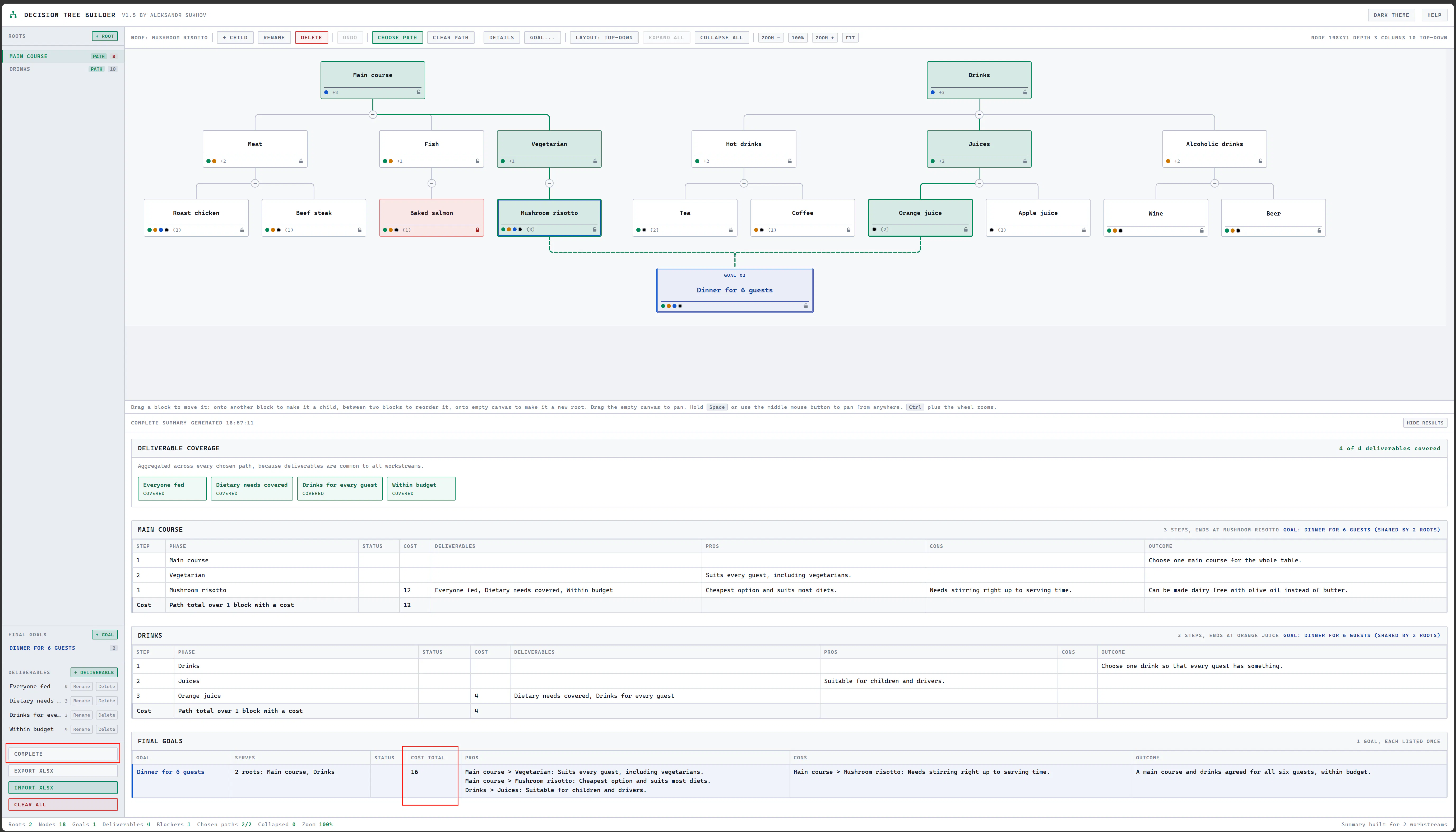The width and height of the screenshot is (1456, 832).
Task: Click the lock icon on Apple juice node
Action: click(x=1084, y=230)
